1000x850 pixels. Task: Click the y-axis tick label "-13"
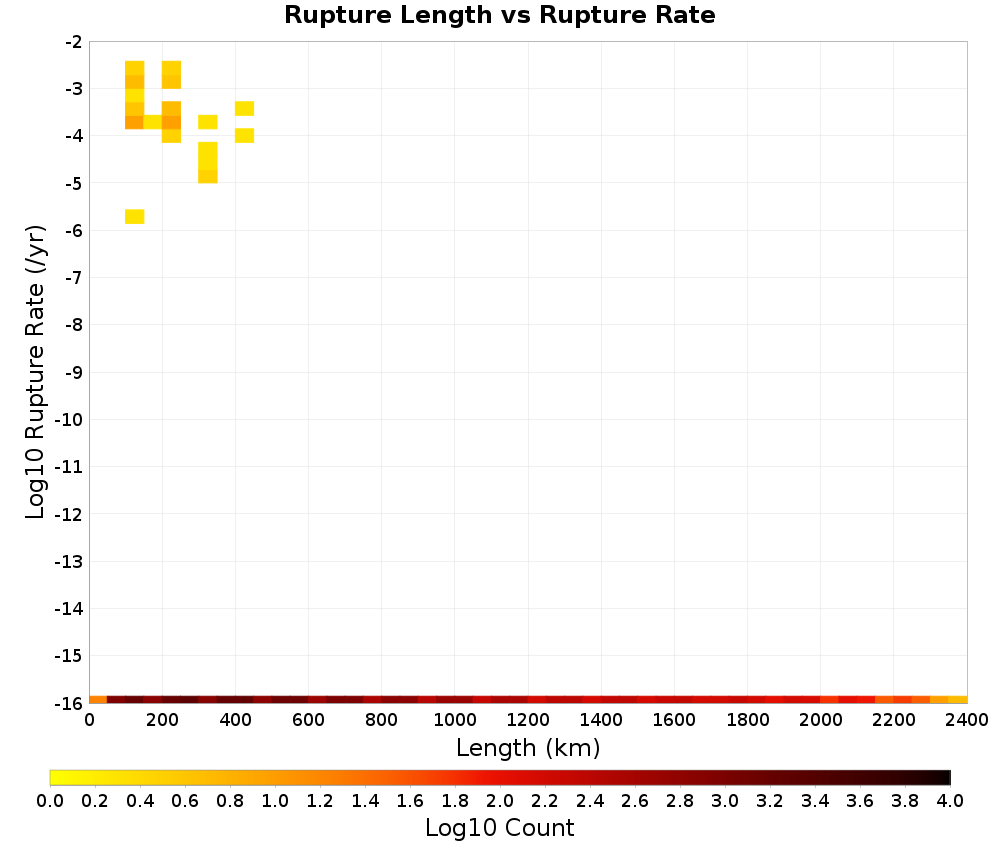[69, 562]
